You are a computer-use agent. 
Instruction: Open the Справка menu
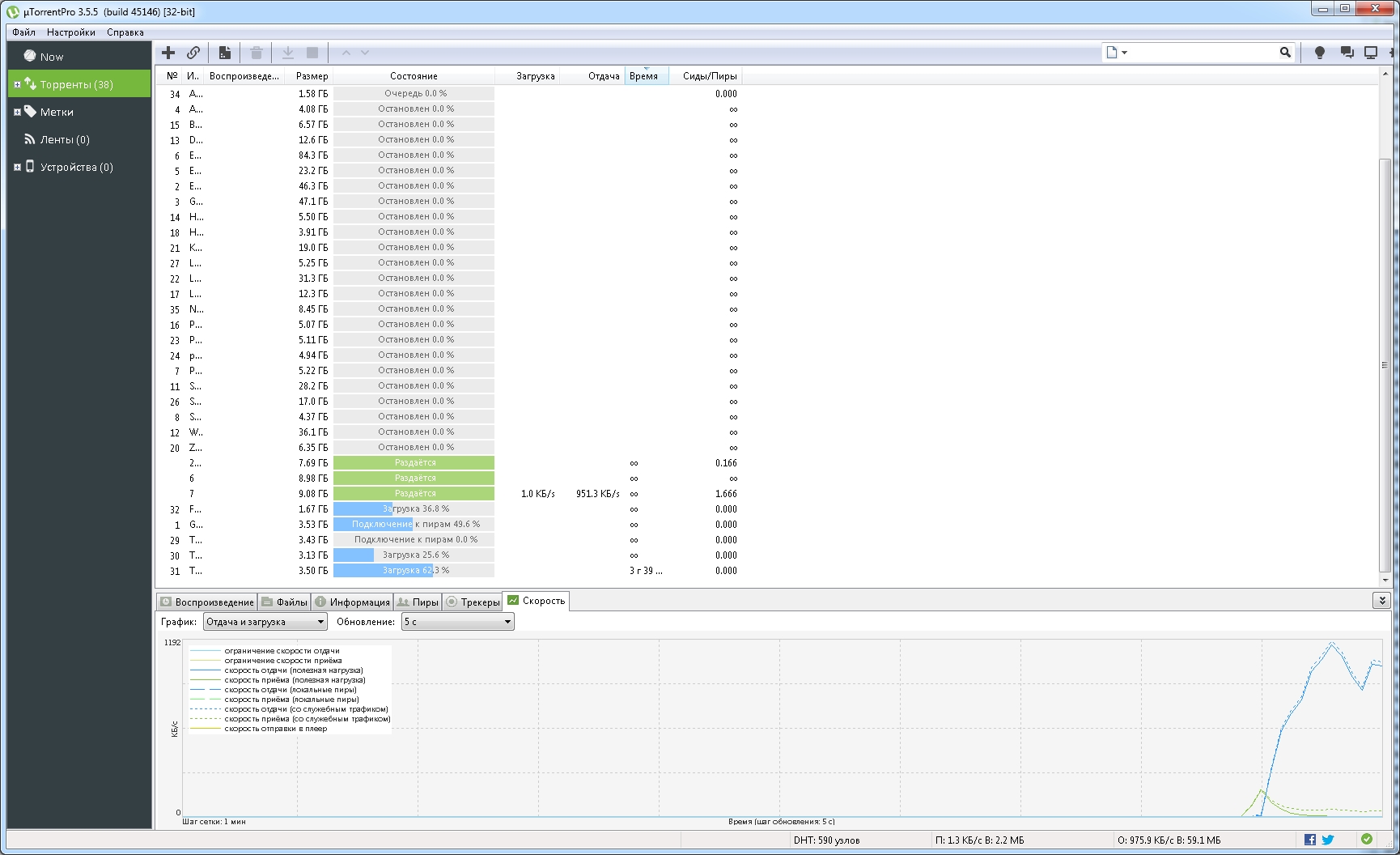[x=125, y=32]
